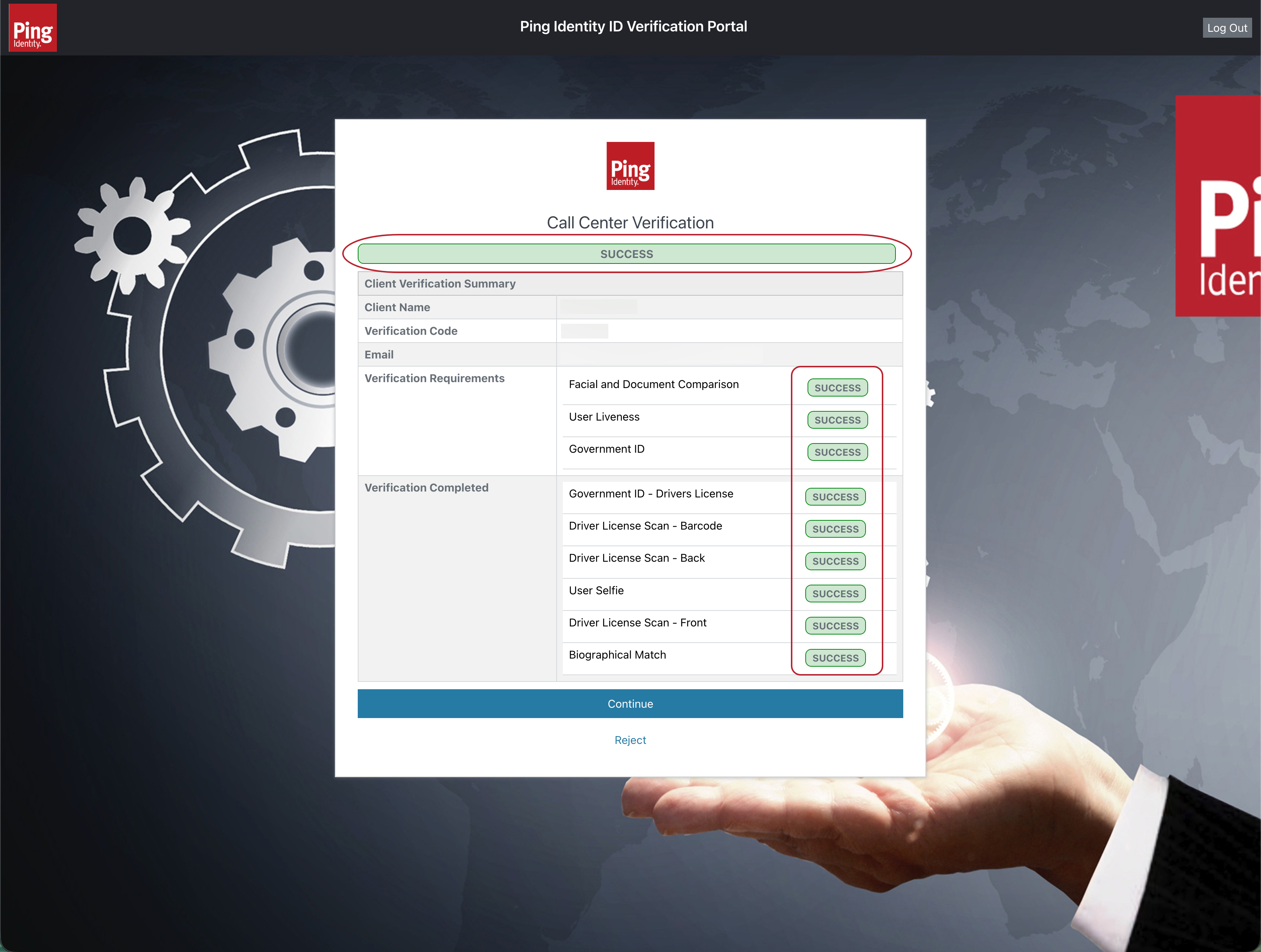Click the Ping Identity ID Verification Portal title
This screenshot has width=1261, height=952.
(x=633, y=26)
